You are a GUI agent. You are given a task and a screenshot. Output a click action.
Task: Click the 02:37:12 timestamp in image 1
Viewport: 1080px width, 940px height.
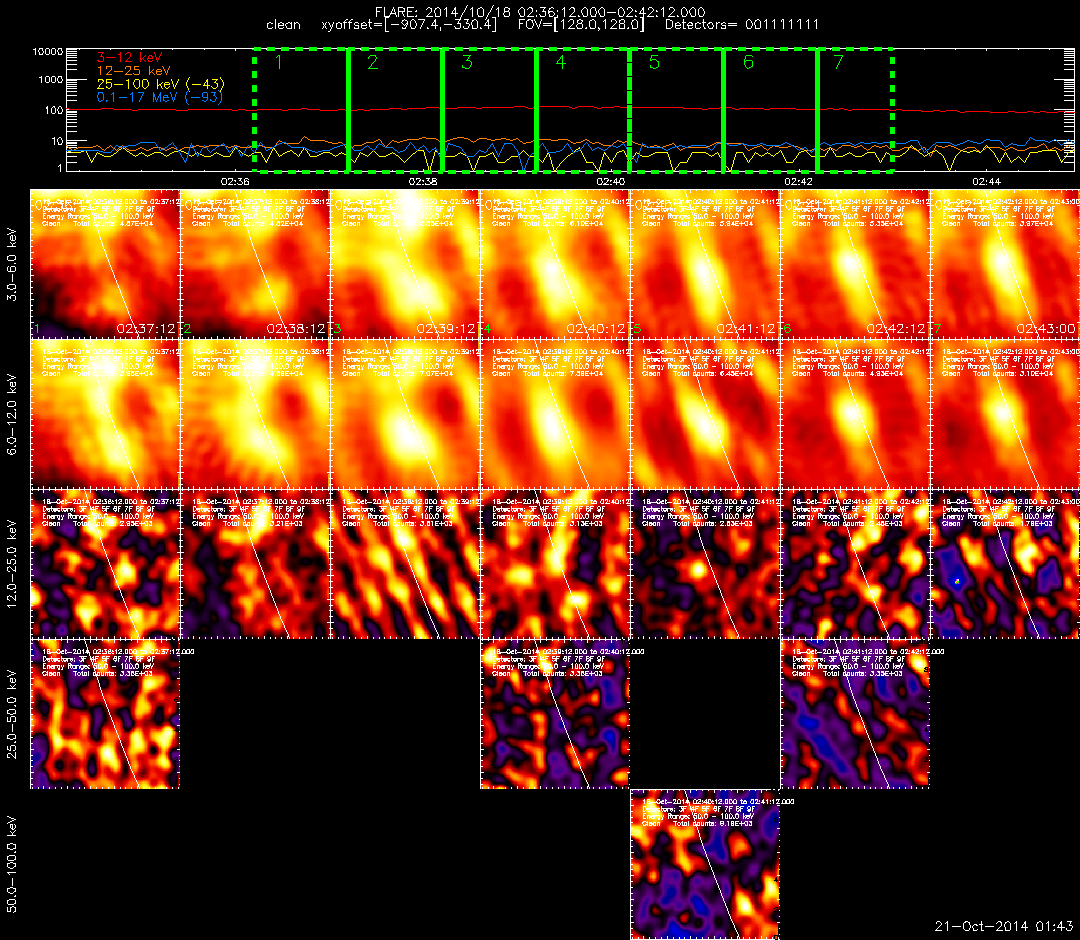click(146, 329)
